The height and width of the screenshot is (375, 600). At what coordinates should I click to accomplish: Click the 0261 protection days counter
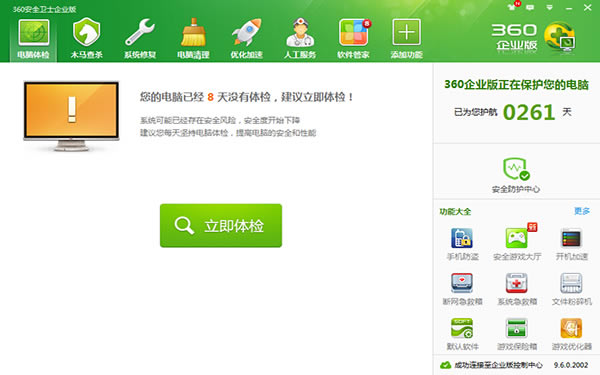click(529, 112)
